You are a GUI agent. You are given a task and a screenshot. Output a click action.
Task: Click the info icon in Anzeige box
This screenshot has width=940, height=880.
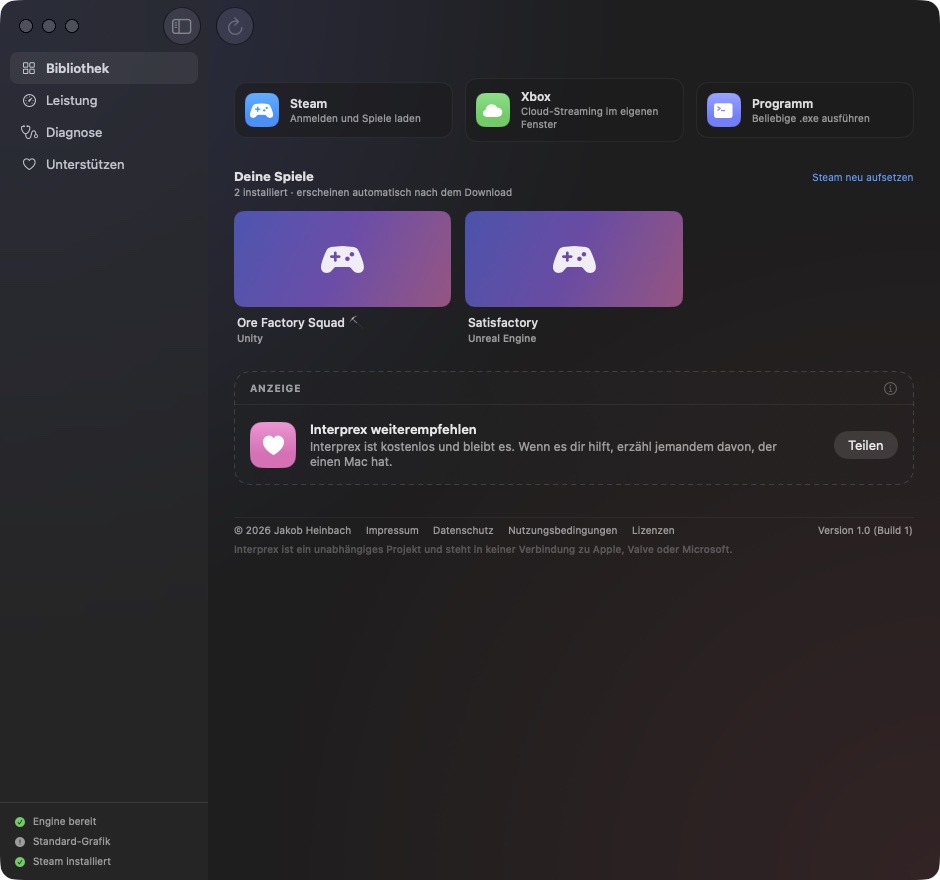click(890, 388)
